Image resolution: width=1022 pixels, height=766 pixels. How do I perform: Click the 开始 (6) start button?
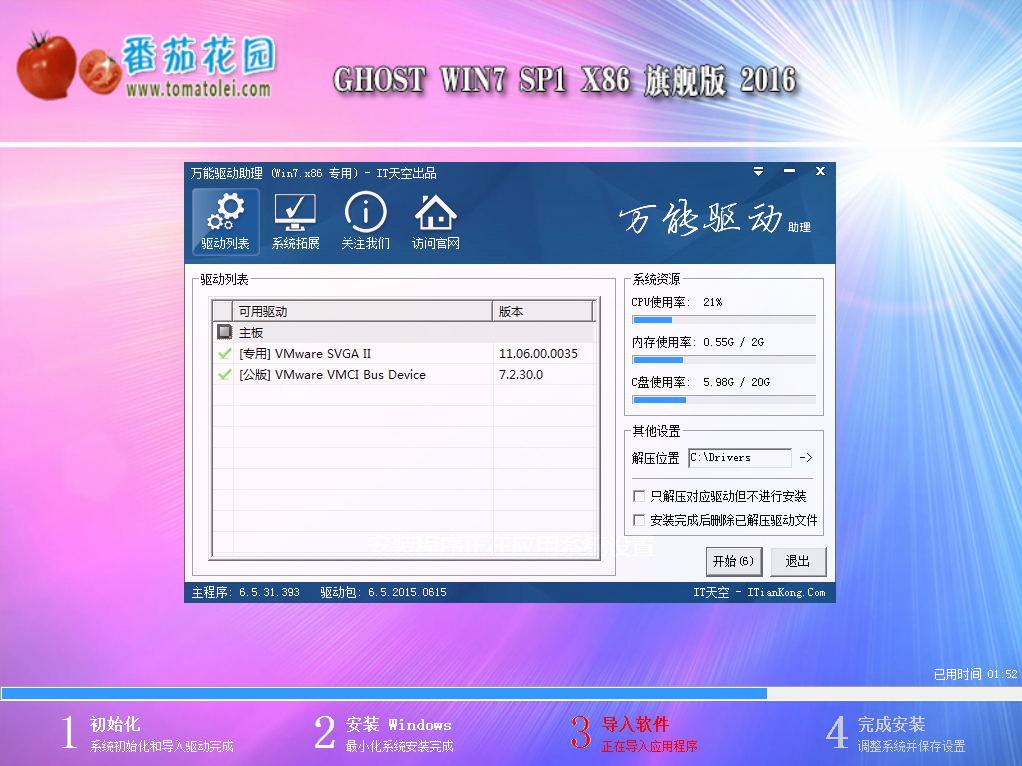tap(734, 561)
